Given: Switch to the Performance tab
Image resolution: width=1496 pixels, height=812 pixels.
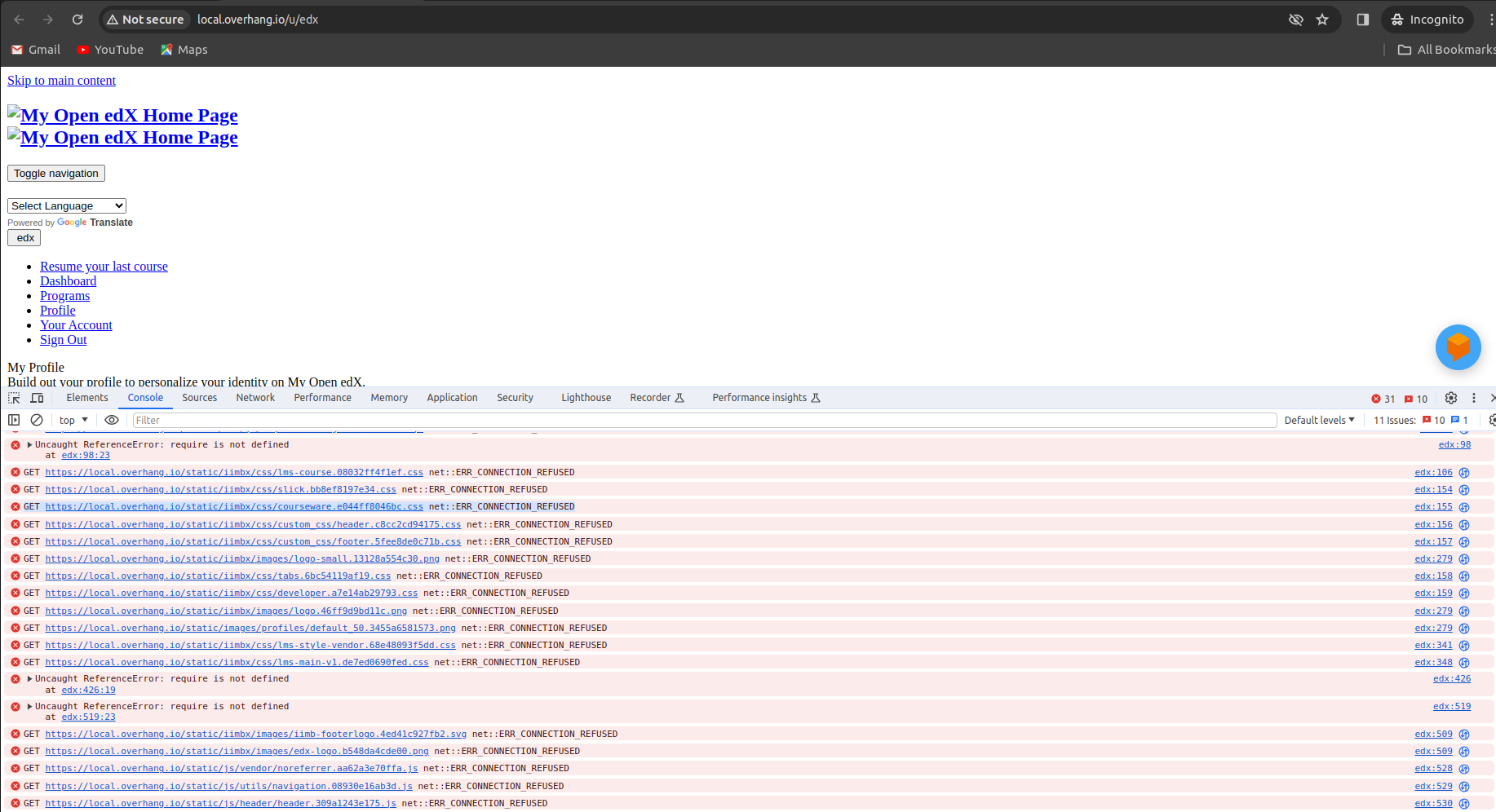Looking at the screenshot, I should point(322,398).
